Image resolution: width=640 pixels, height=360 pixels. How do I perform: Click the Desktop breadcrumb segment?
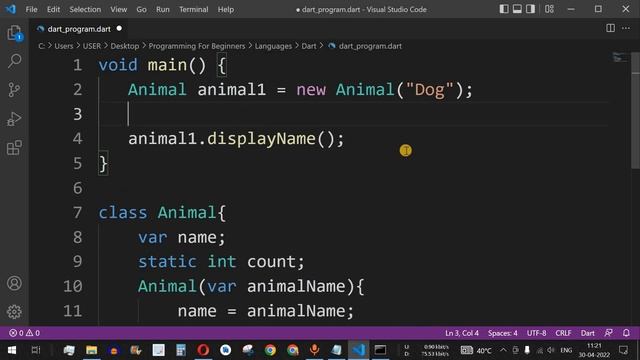(x=125, y=46)
